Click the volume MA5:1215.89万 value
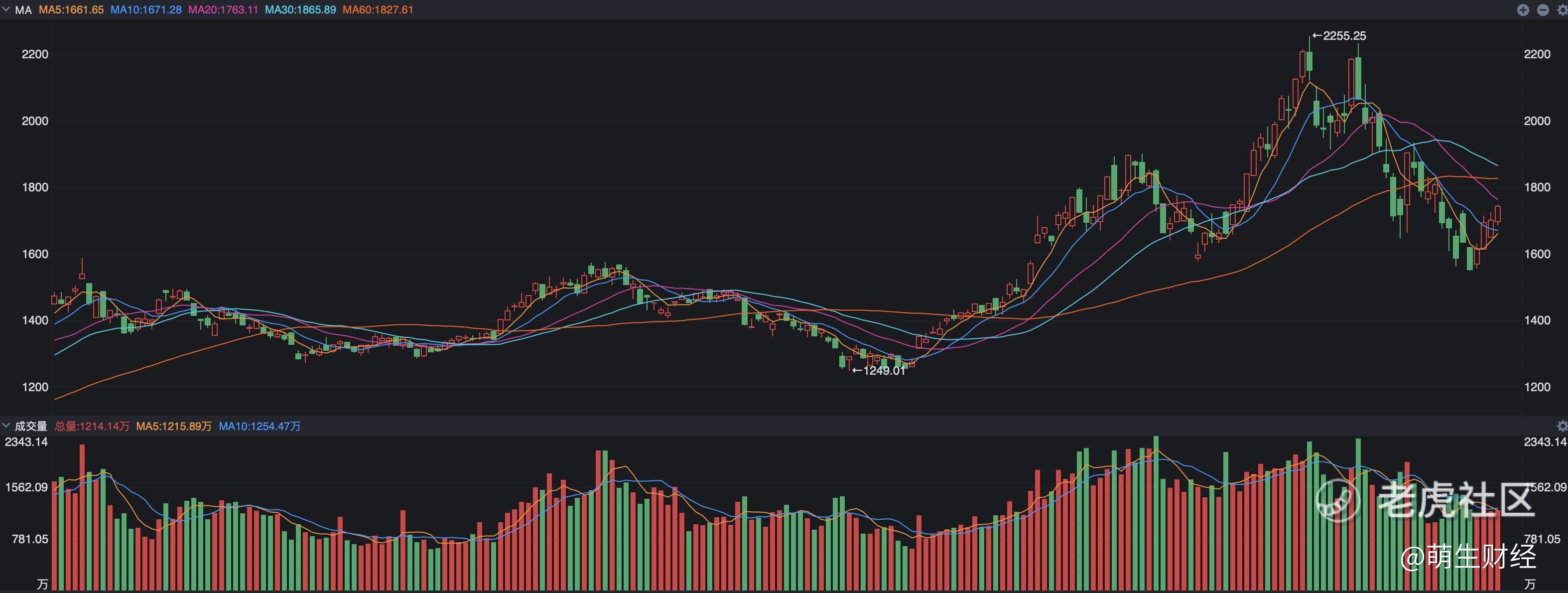Viewport: 1568px width, 593px height. click(174, 426)
